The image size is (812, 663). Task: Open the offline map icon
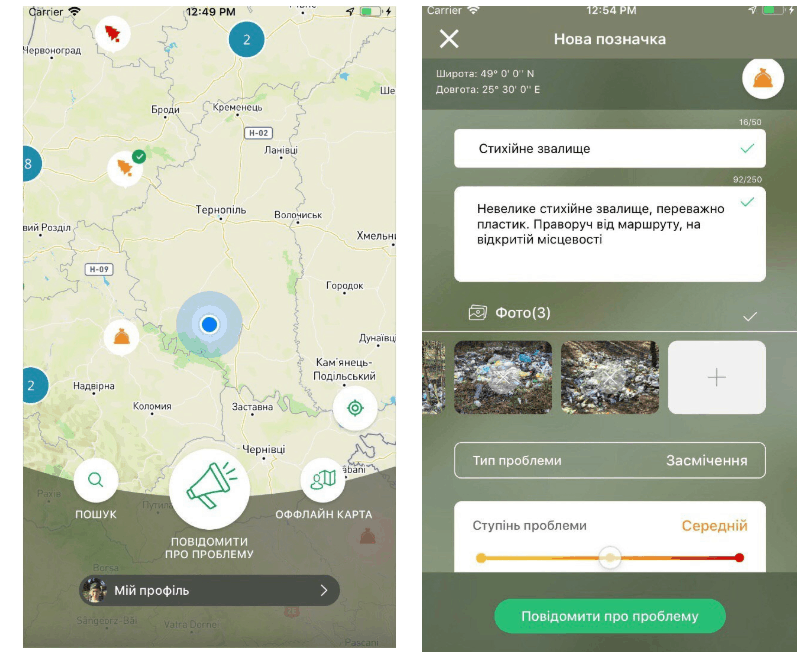pyautogui.click(x=323, y=480)
